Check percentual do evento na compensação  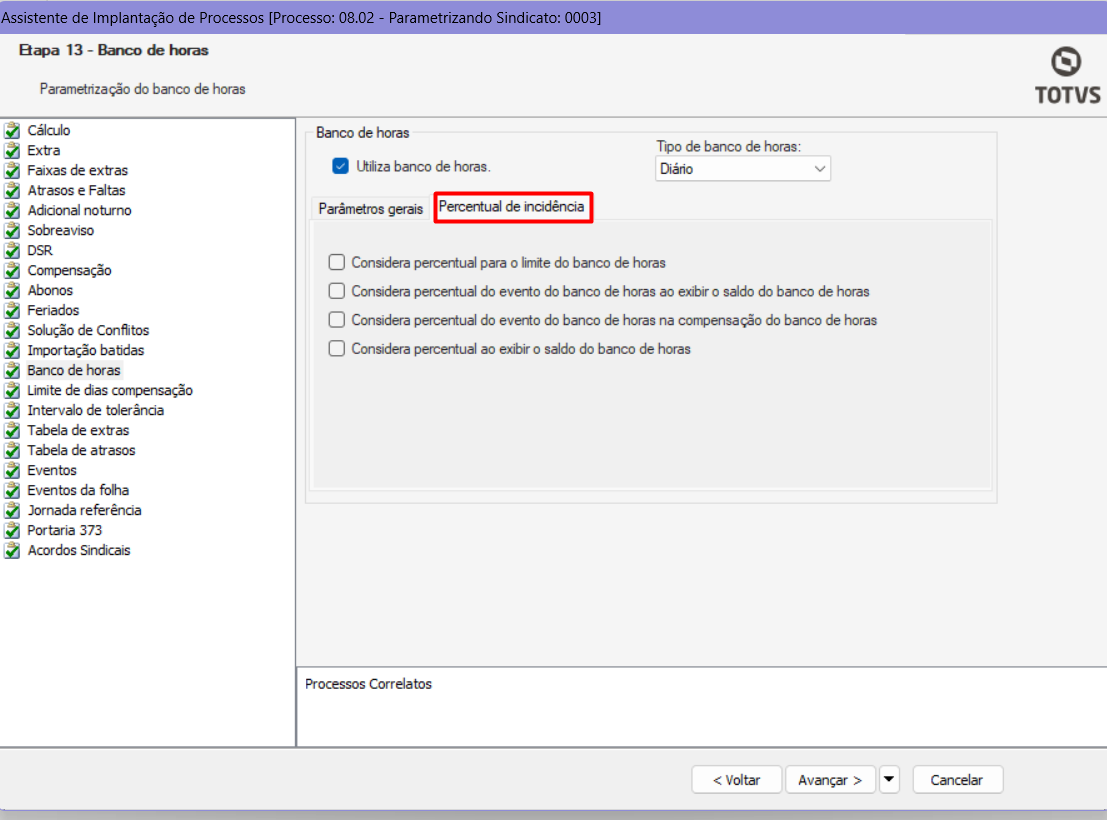[337, 320]
